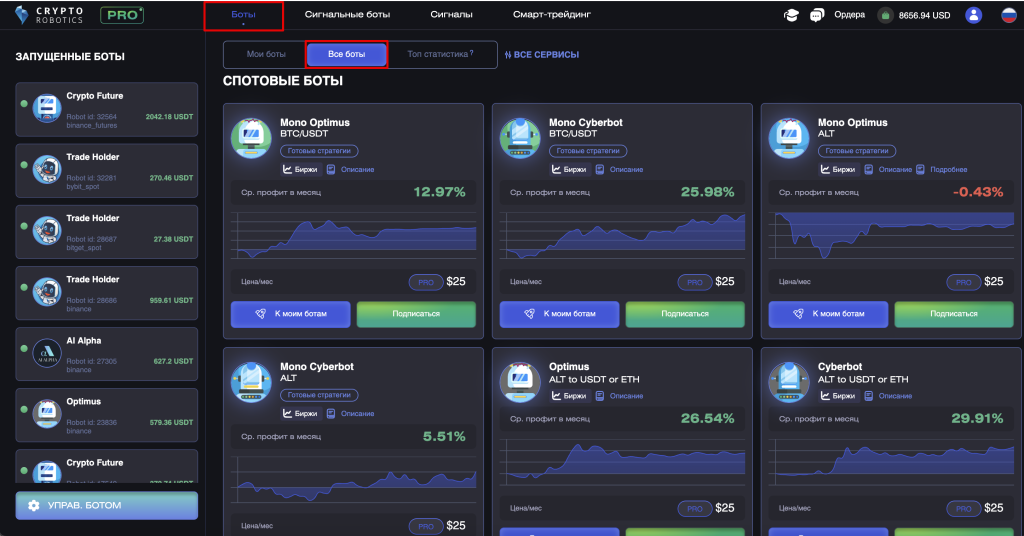1024x536 pixels.
Task: Open the Ордера link
Action: tap(849, 14)
